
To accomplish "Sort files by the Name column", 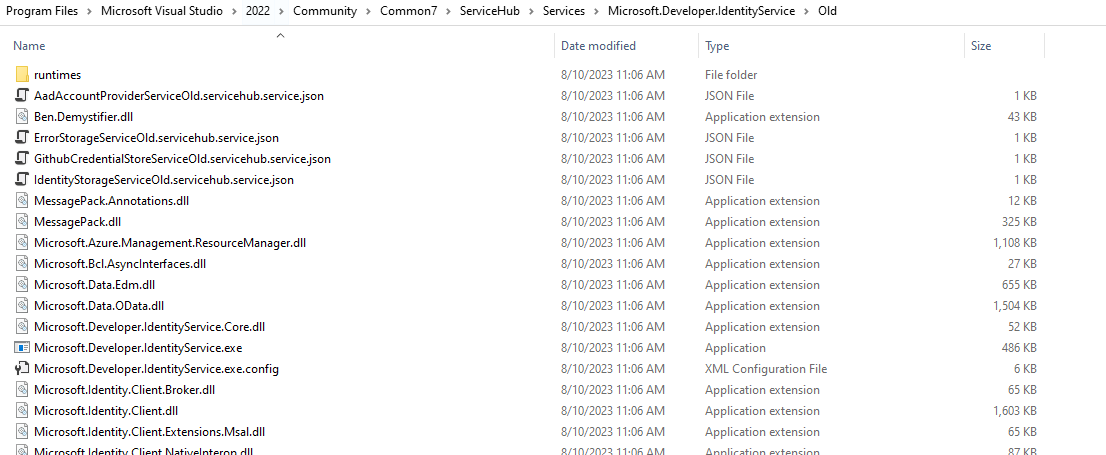I will pos(29,46).
